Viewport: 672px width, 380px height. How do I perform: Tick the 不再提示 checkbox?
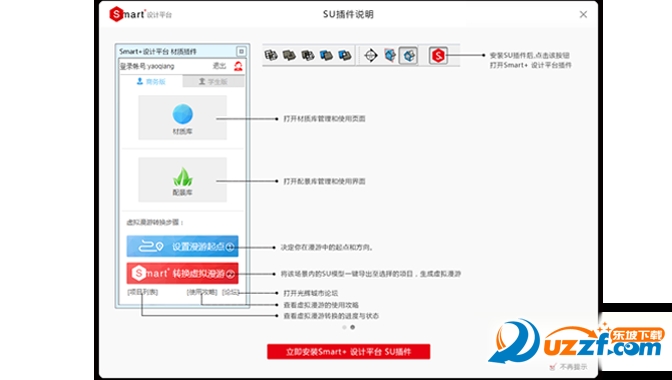[x=553, y=367]
